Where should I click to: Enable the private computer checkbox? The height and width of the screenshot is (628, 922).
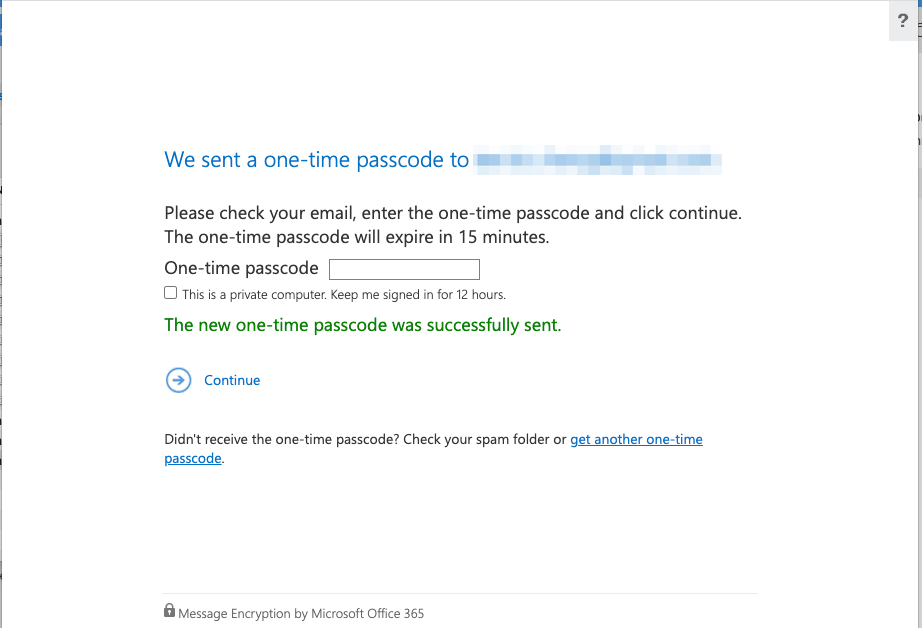171,293
